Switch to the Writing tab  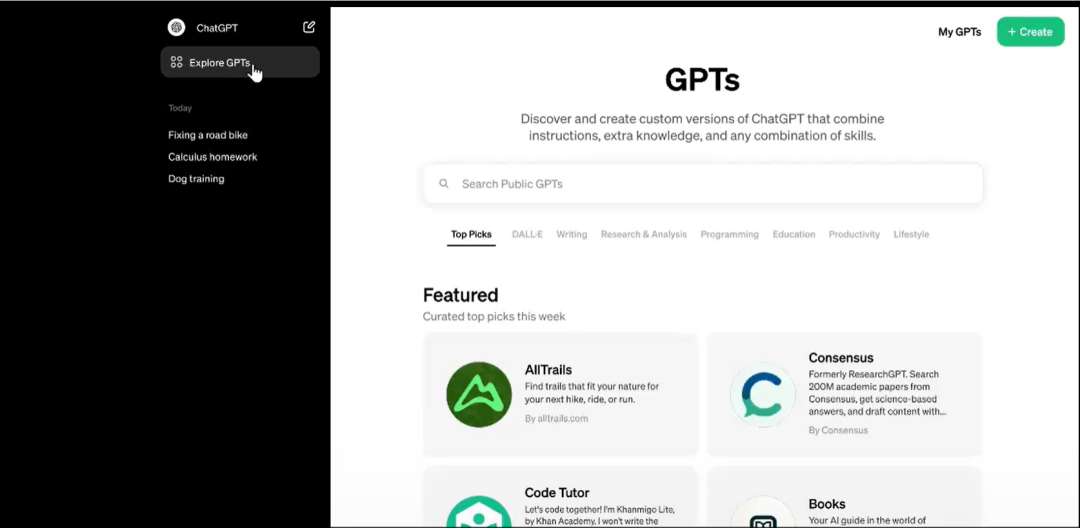pos(572,234)
